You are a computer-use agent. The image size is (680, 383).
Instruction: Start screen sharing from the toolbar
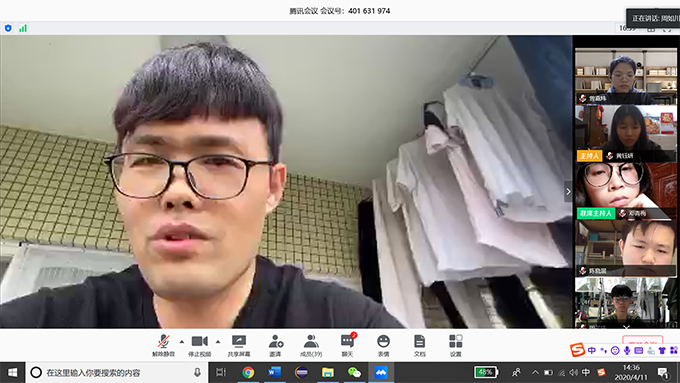click(239, 346)
